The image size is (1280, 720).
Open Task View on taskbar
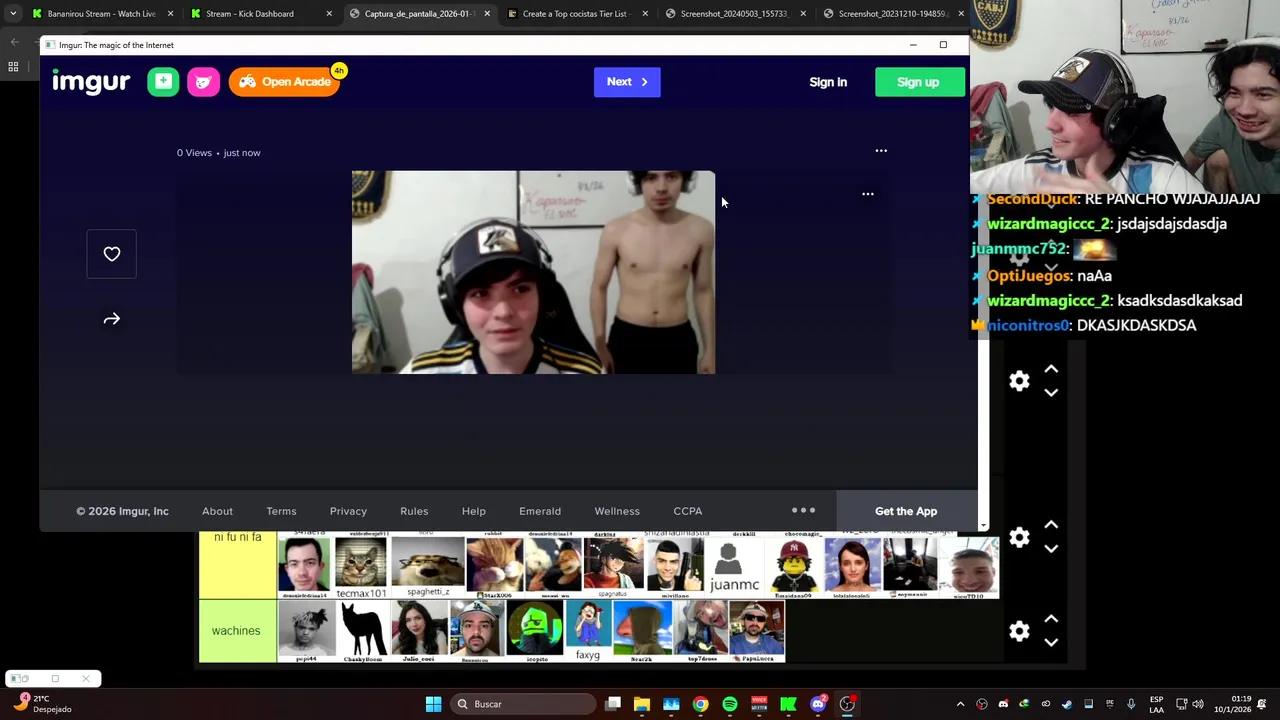(613, 704)
